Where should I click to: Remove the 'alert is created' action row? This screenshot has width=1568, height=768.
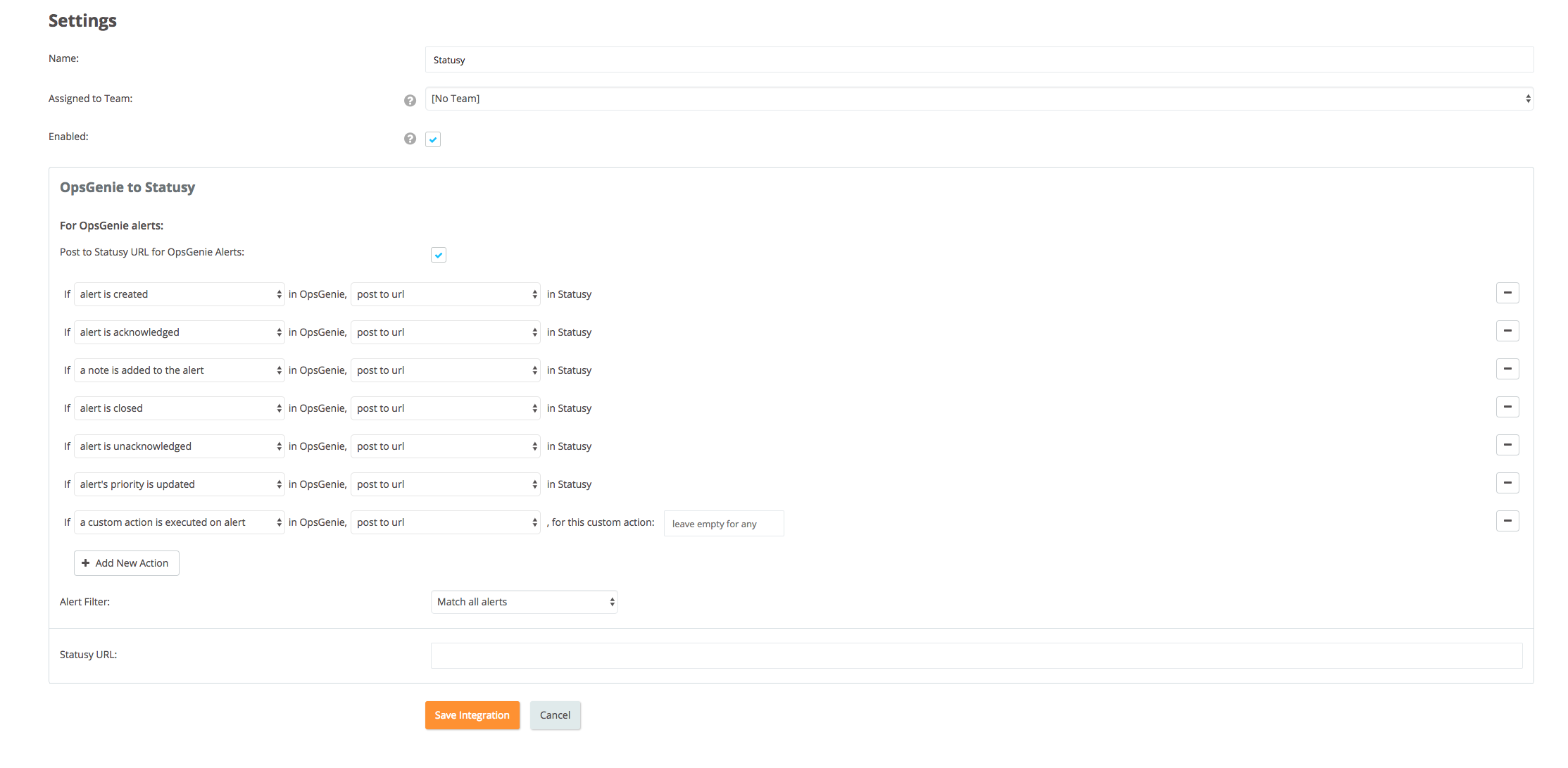tap(1507, 293)
